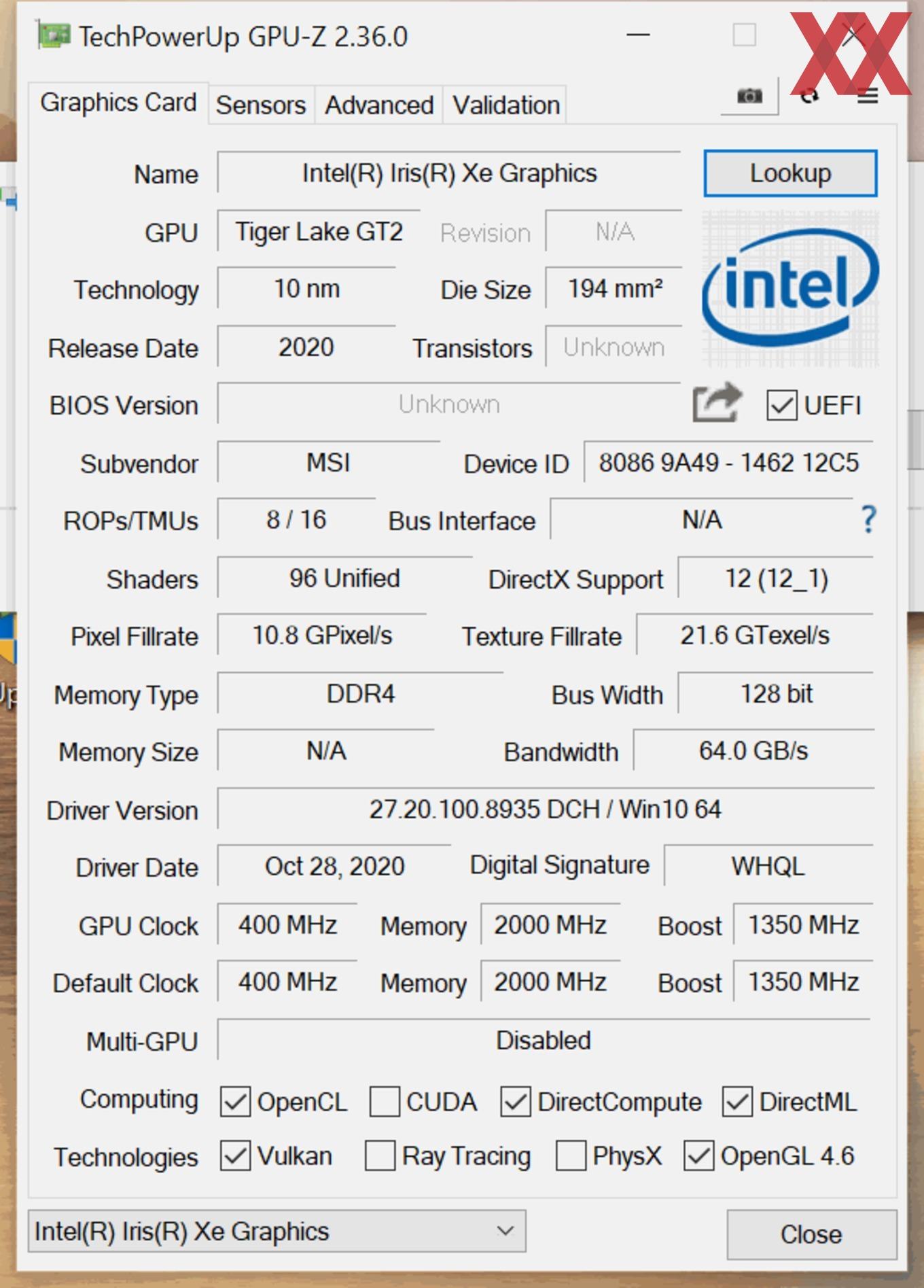Click the Bandwidth value 64.0 GB/s
This screenshot has width=924, height=1288.
tap(753, 750)
